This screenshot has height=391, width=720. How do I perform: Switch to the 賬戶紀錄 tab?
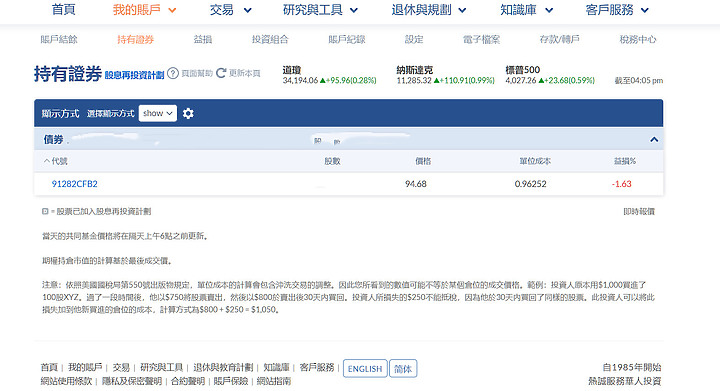click(347, 39)
